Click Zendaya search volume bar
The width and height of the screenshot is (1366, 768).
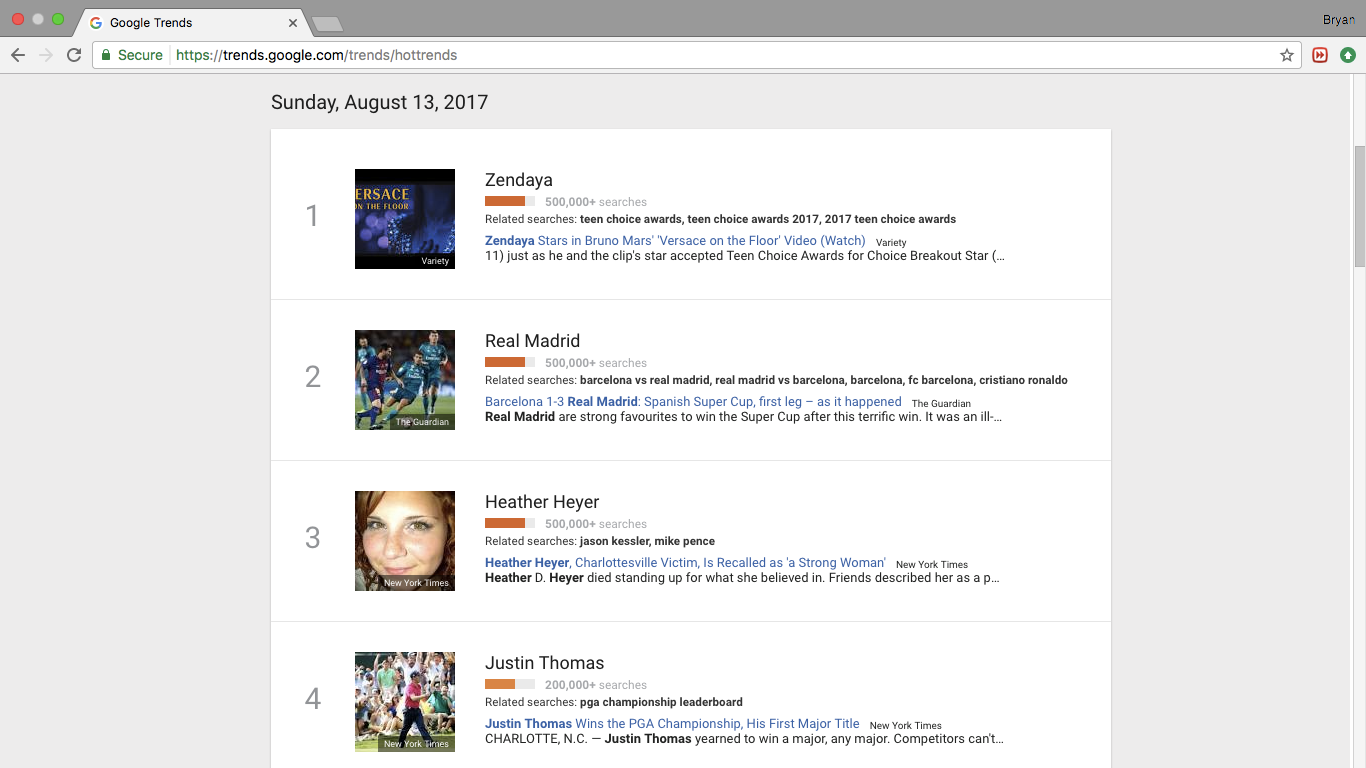pos(510,201)
